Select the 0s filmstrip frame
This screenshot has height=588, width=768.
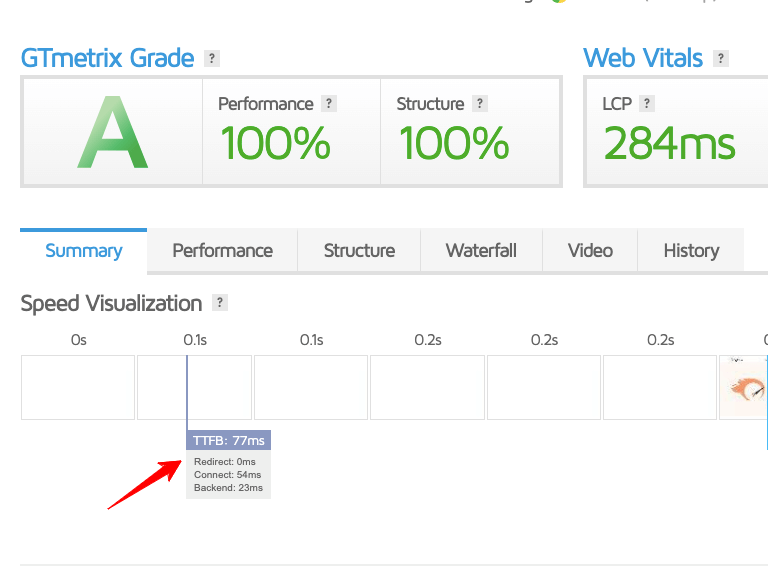[78, 388]
